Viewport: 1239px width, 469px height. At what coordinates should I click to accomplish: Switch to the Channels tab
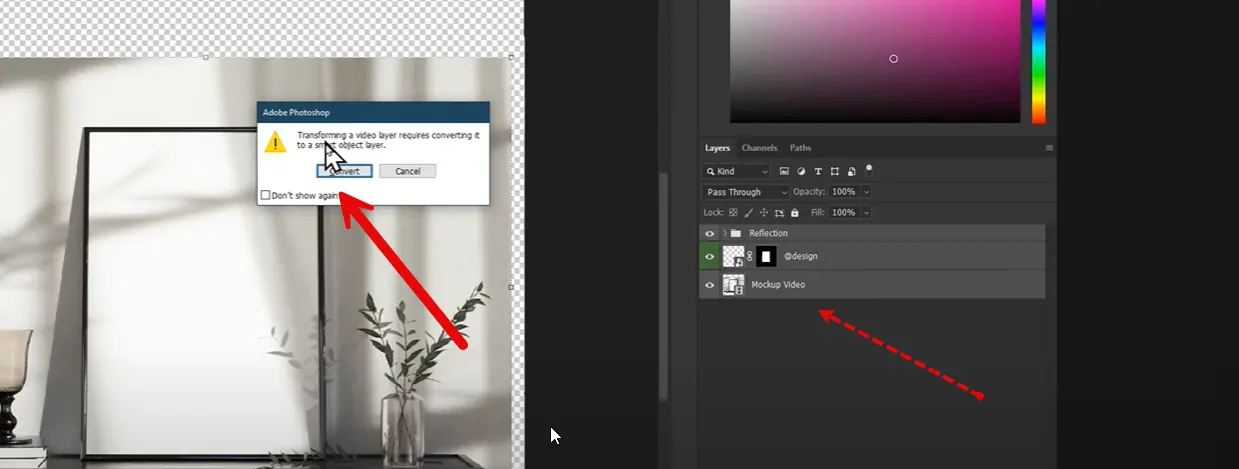click(x=759, y=148)
